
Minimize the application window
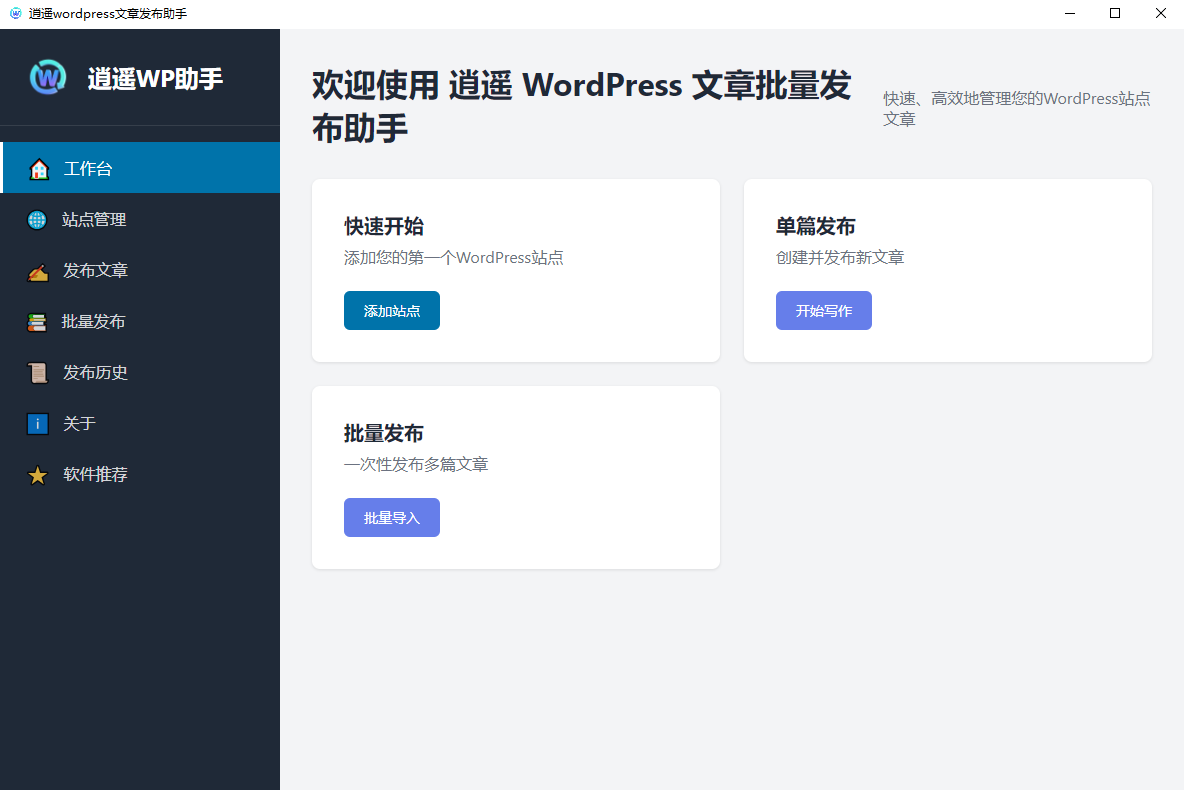click(1069, 14)
